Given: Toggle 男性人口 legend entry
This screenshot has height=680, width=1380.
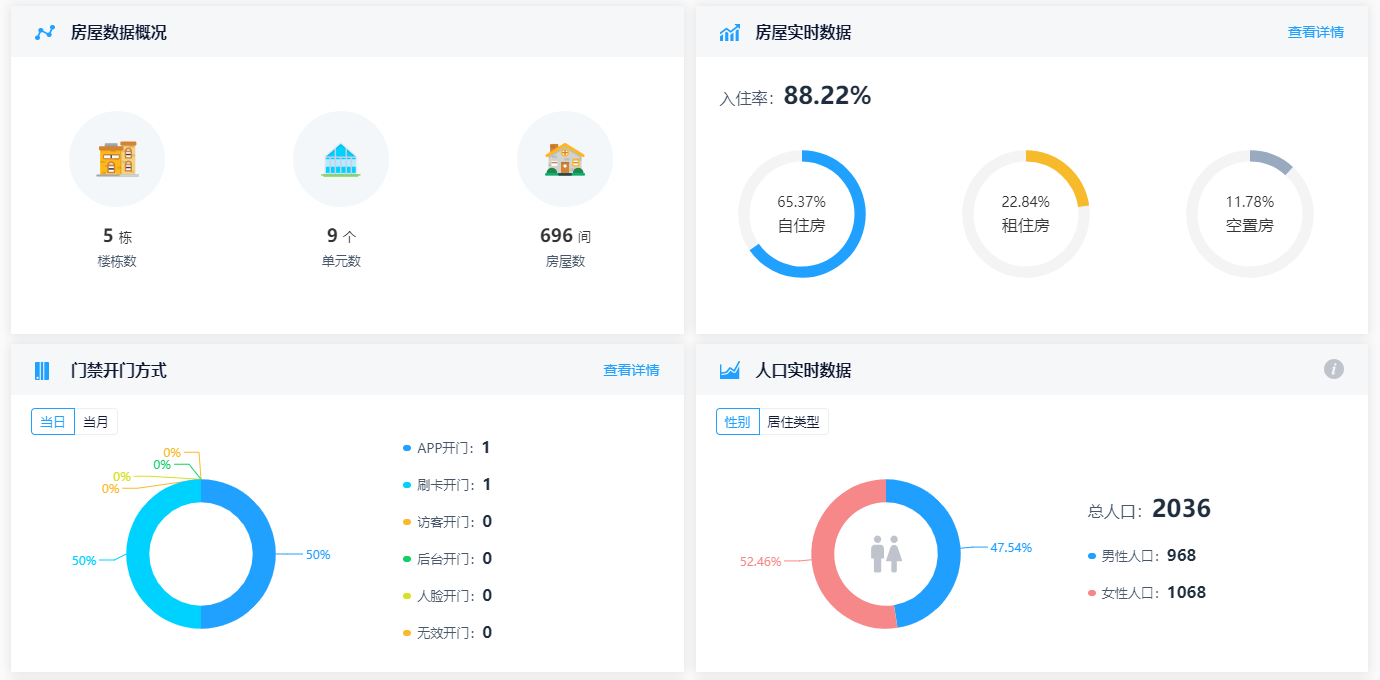Looking at the screenshot, I should [x=1142, y=556].
